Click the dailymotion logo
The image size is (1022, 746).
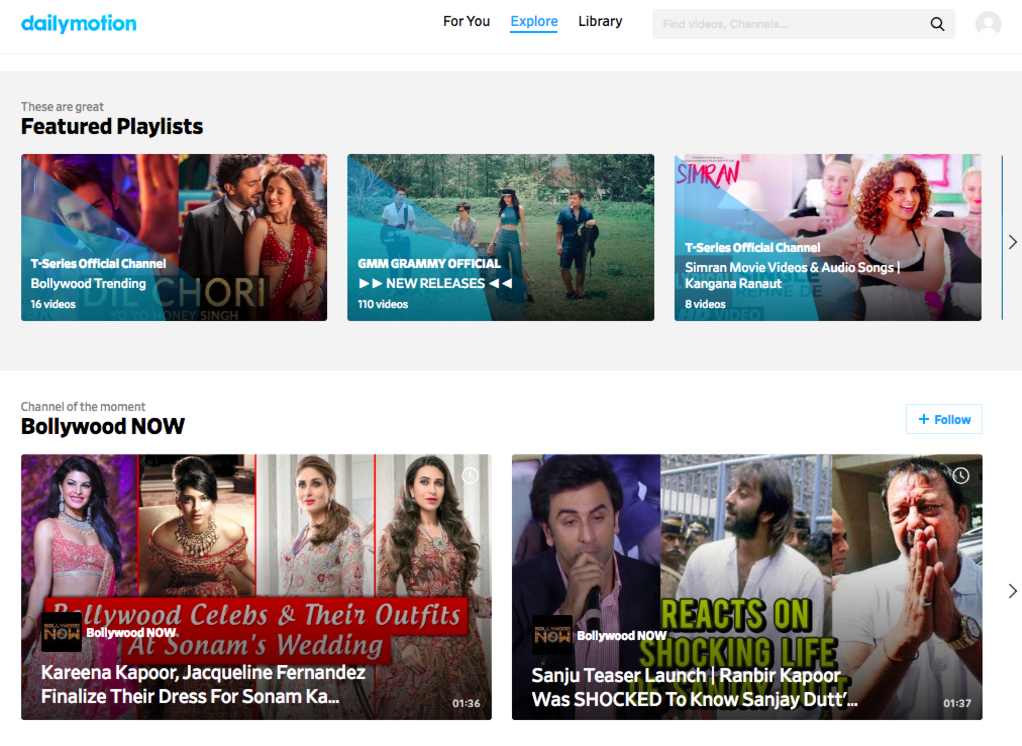tap(79, 23)
